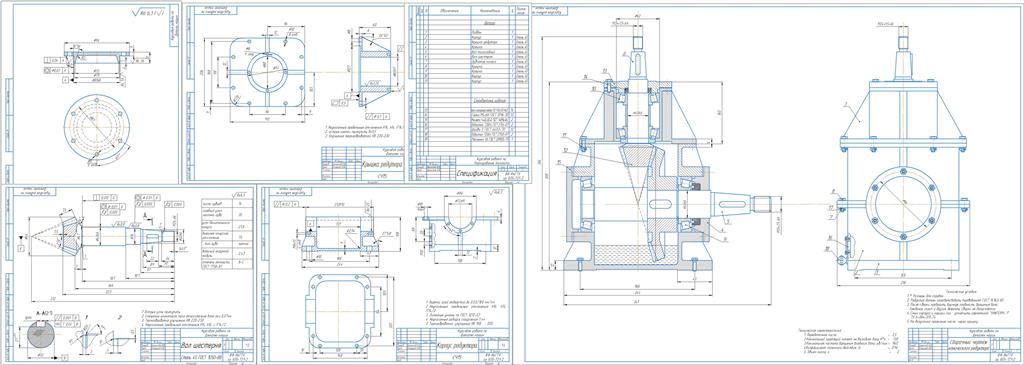
Task: Select the housing longitudinal section view
Action: point(336,236)
